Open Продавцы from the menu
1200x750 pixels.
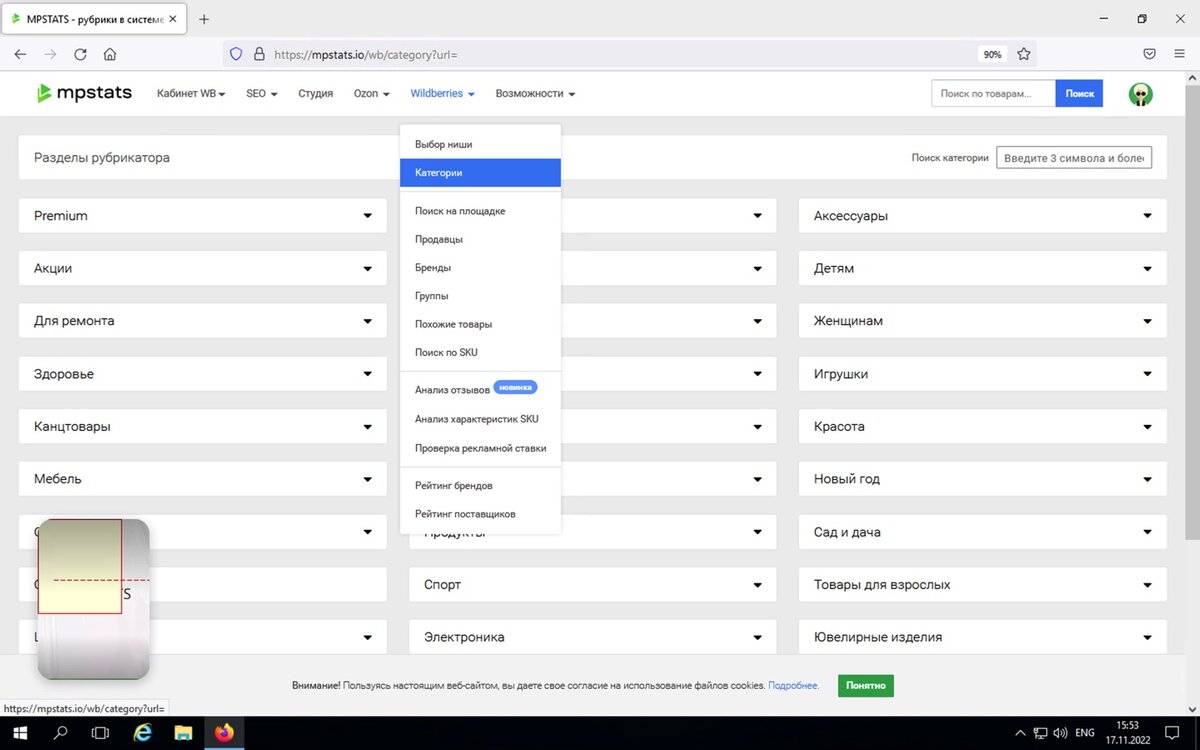coord(480,240)
